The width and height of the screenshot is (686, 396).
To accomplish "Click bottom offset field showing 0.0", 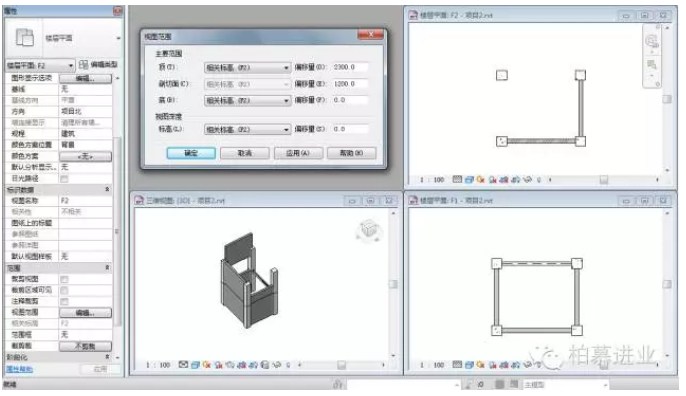I will click(350, 100).
